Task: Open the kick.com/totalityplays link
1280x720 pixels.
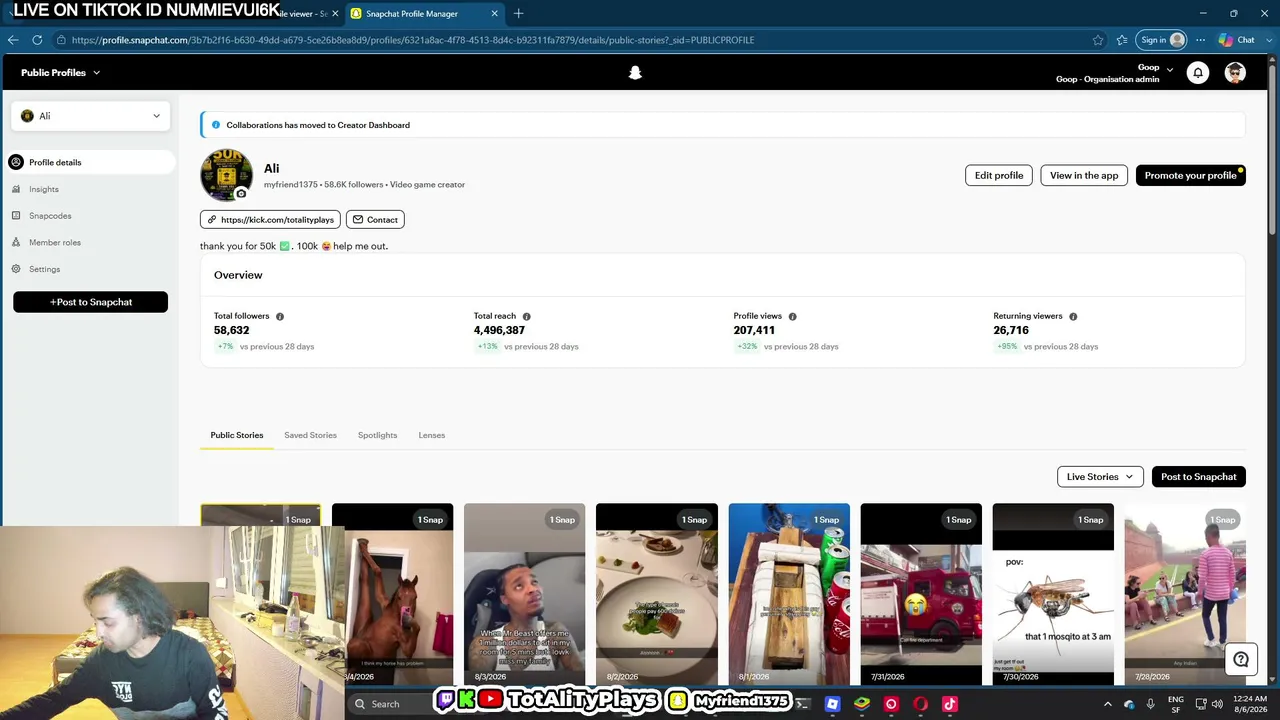Action: click(x=270, y=220)
